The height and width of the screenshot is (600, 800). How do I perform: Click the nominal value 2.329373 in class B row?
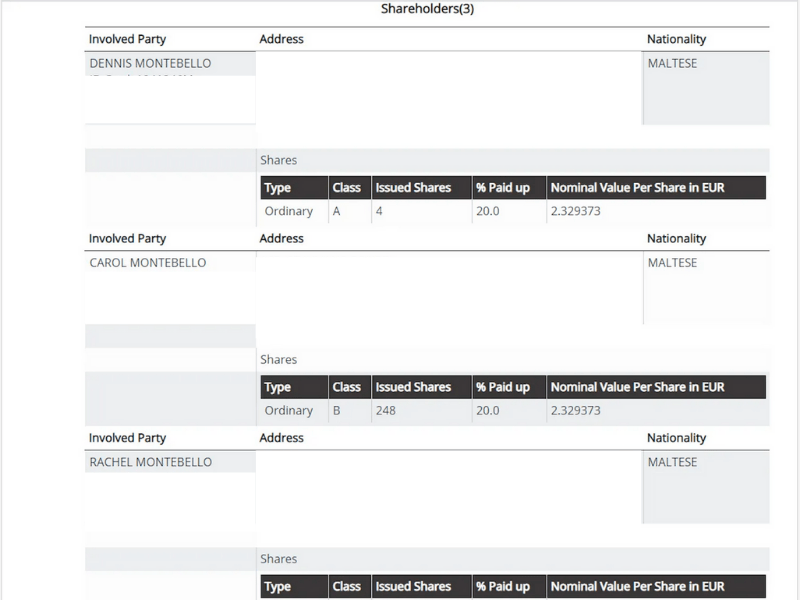[576, 411]
